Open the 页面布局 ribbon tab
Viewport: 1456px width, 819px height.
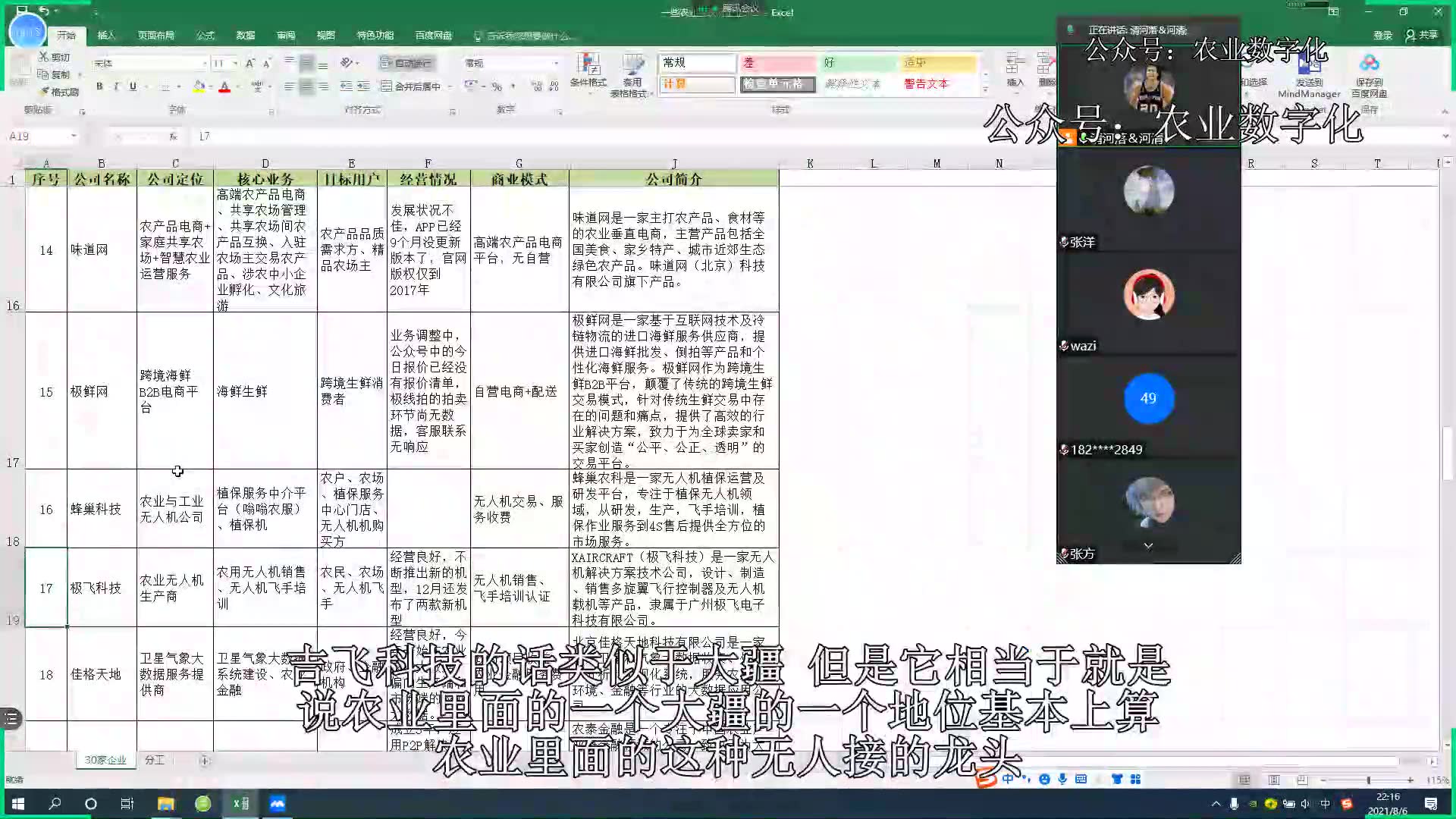click(155, 36)
